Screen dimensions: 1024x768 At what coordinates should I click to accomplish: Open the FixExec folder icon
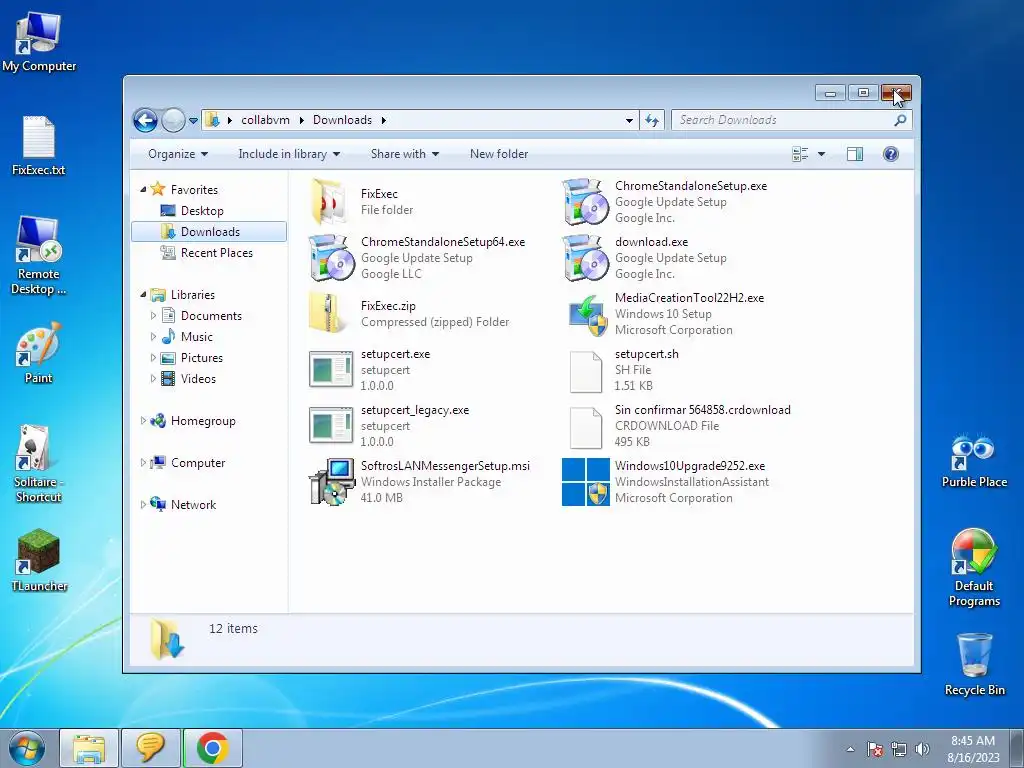click(330, 202)
